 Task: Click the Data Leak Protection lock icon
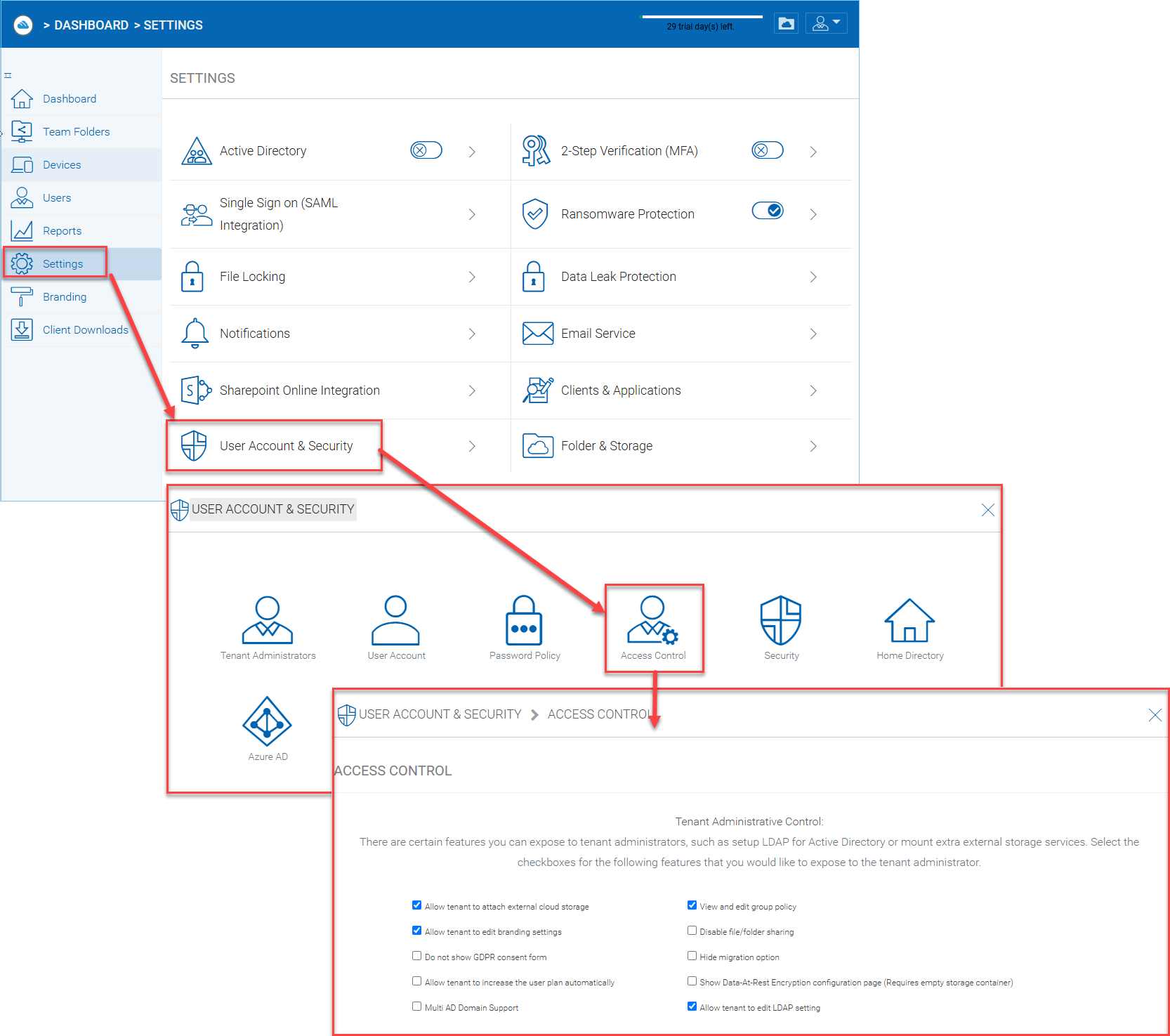(534, 277)
